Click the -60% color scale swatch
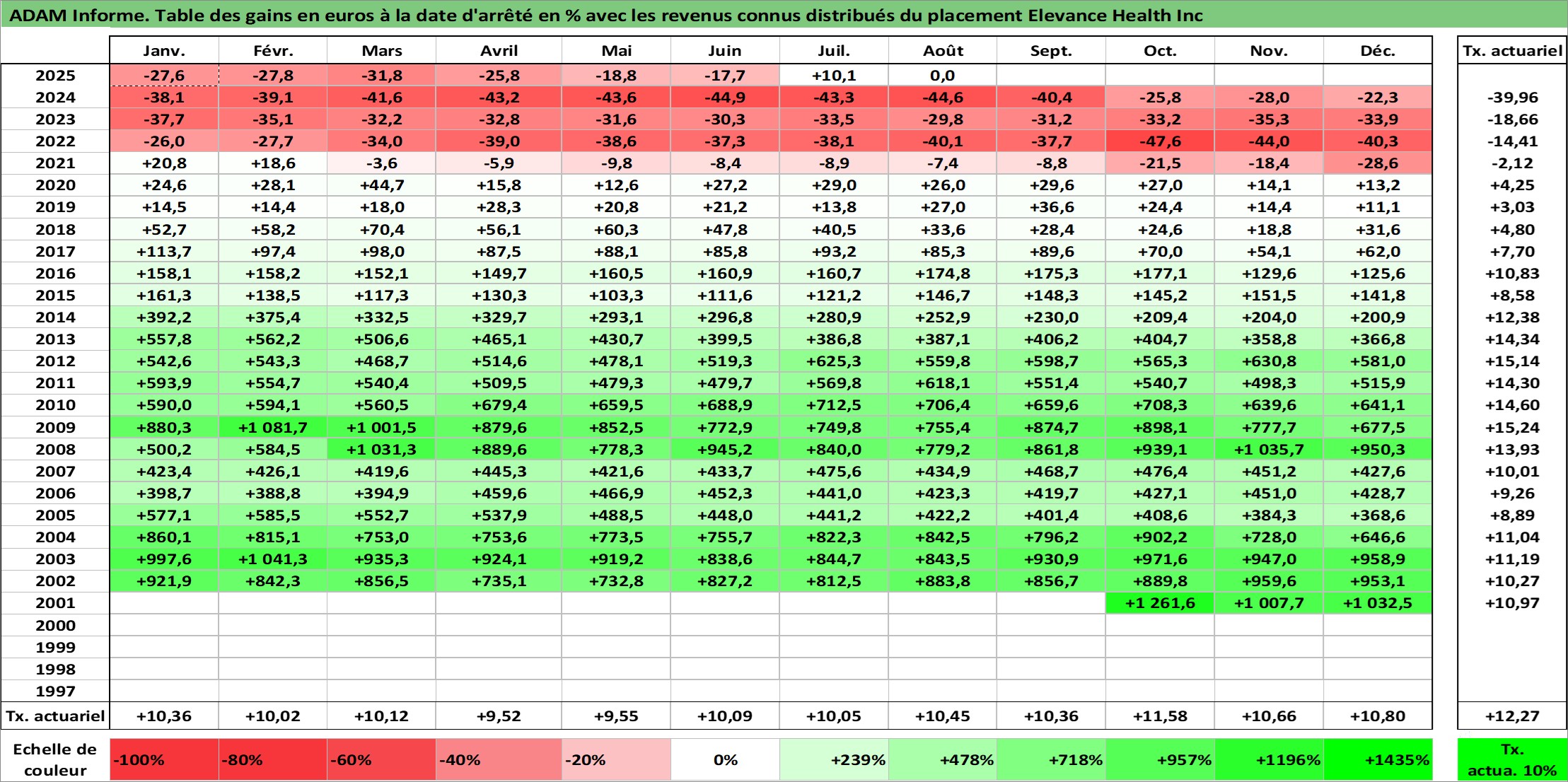 pos(381,760)
